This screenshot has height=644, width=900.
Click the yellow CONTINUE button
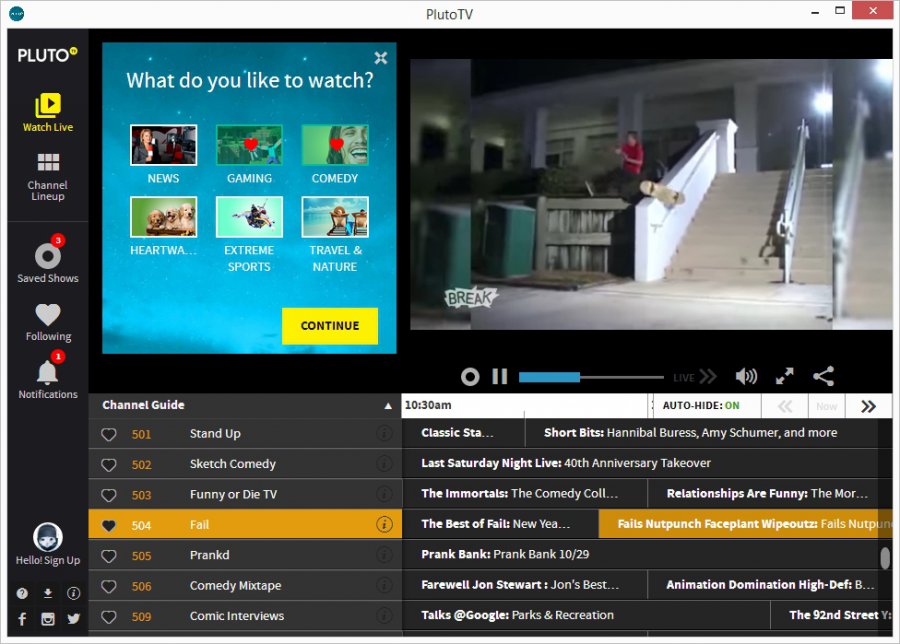[330, 326]
